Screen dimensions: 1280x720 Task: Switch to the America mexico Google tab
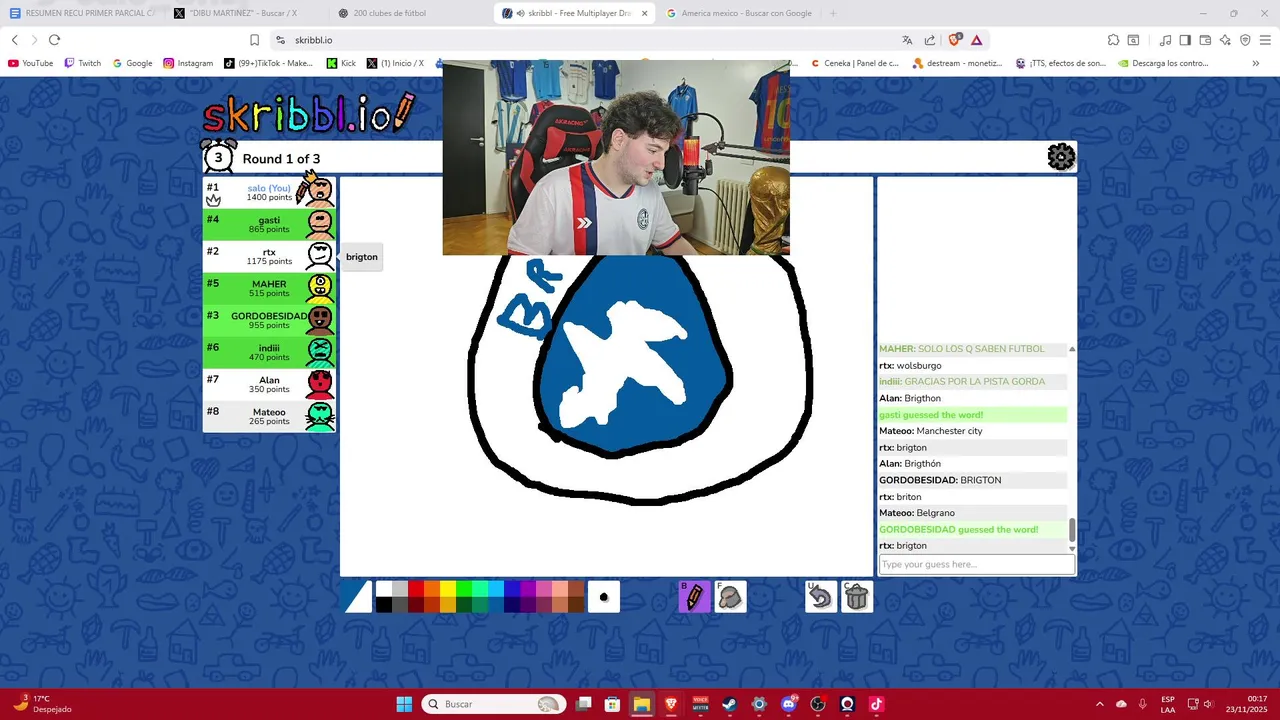click(738, 13)
